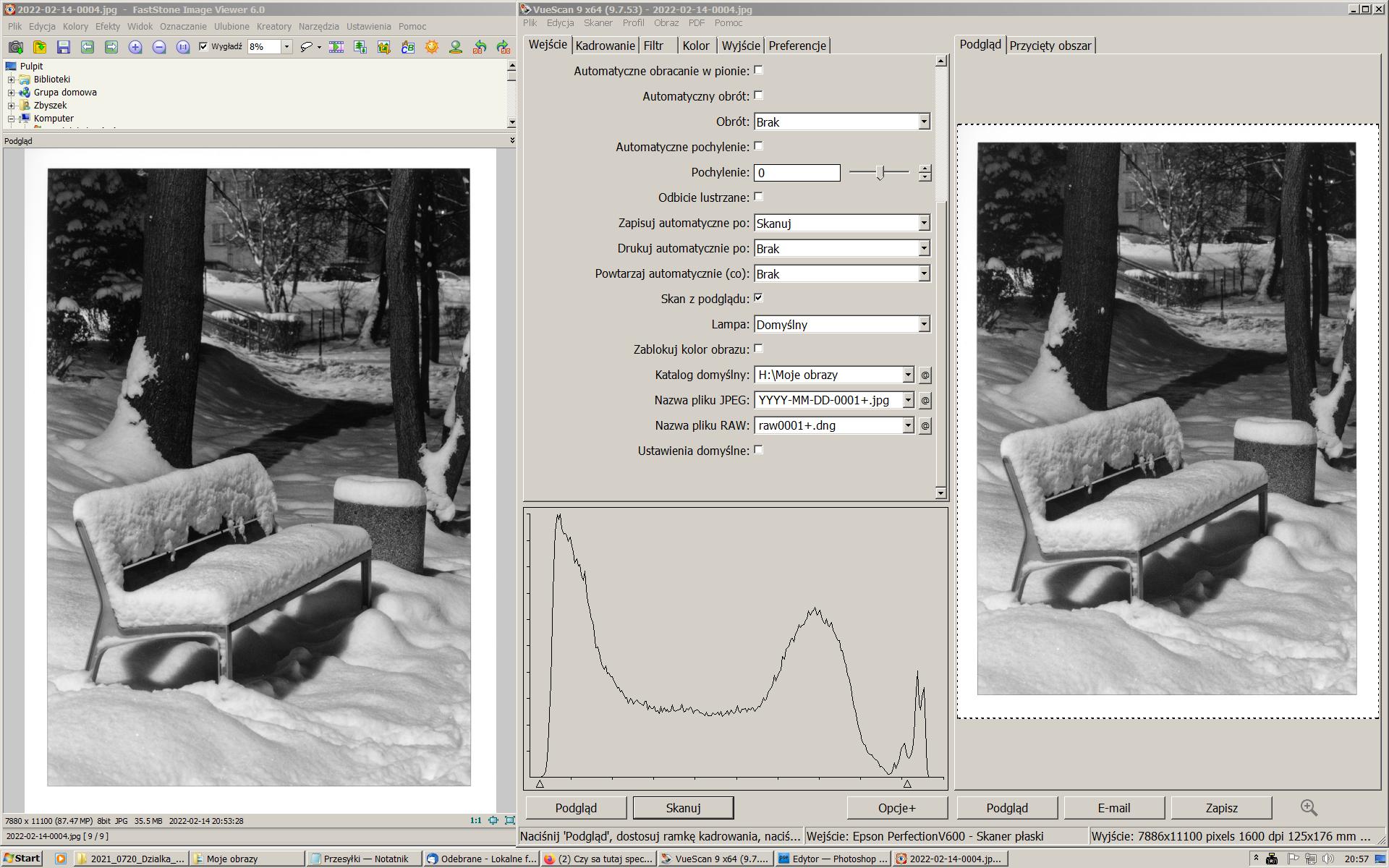Open the Efekty menu in FastStone
The image size is (1389, 868).
(107, 26)
